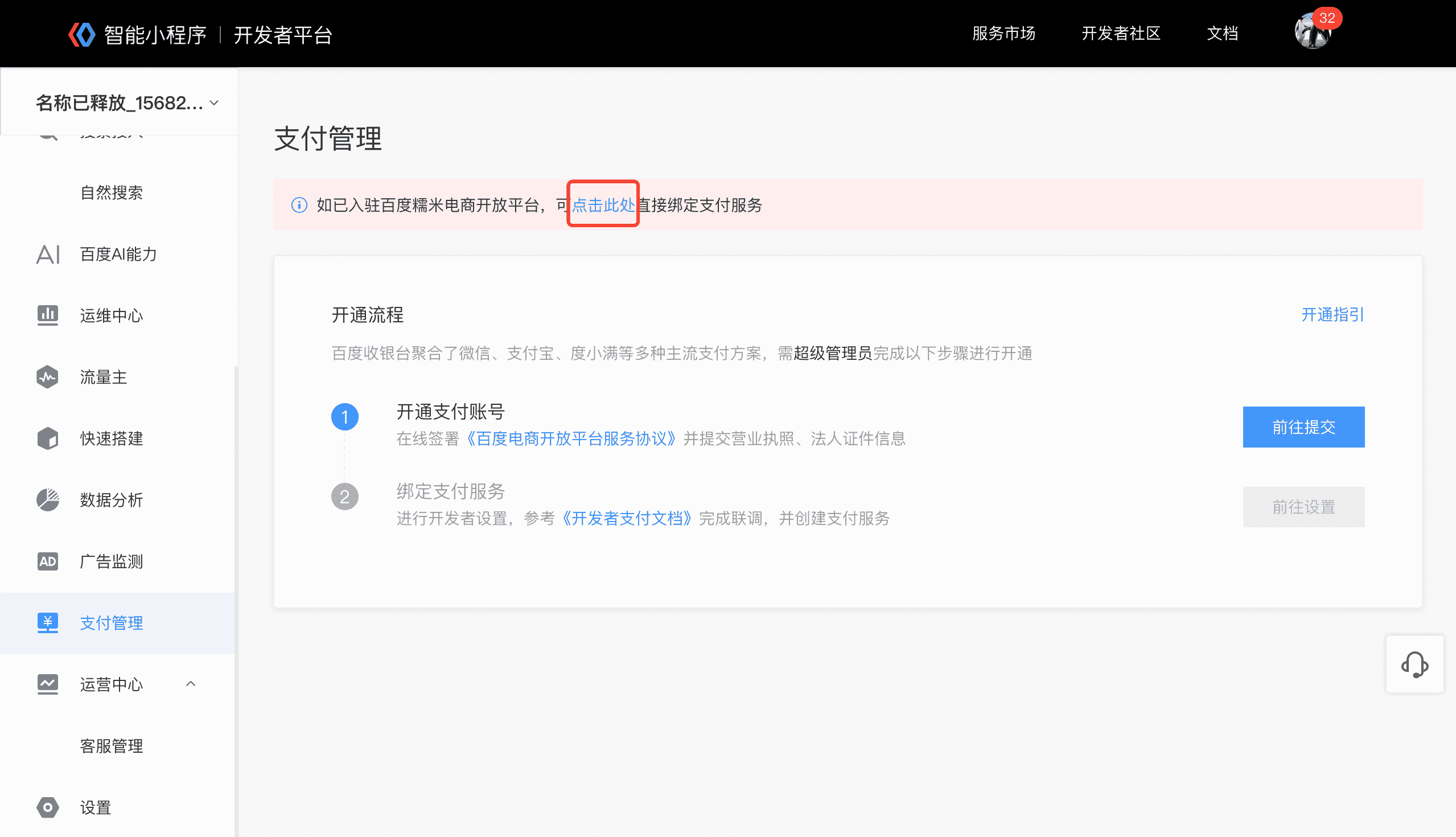Click the 快速搭建 cube icon
The image size is (1456, 837).
(48, 438)
